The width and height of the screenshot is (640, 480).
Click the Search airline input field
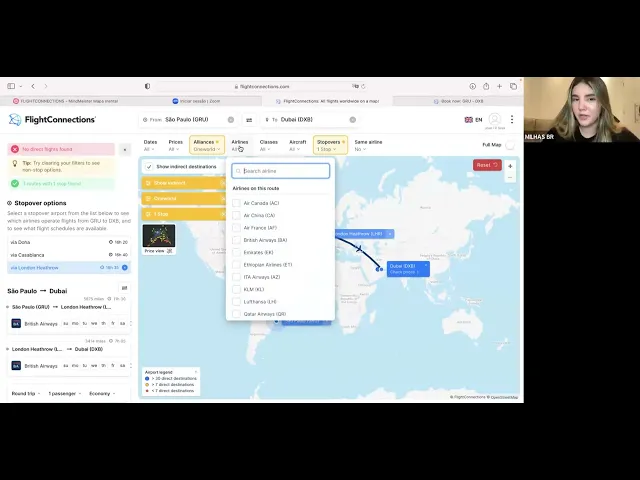[x=281, y=171]
